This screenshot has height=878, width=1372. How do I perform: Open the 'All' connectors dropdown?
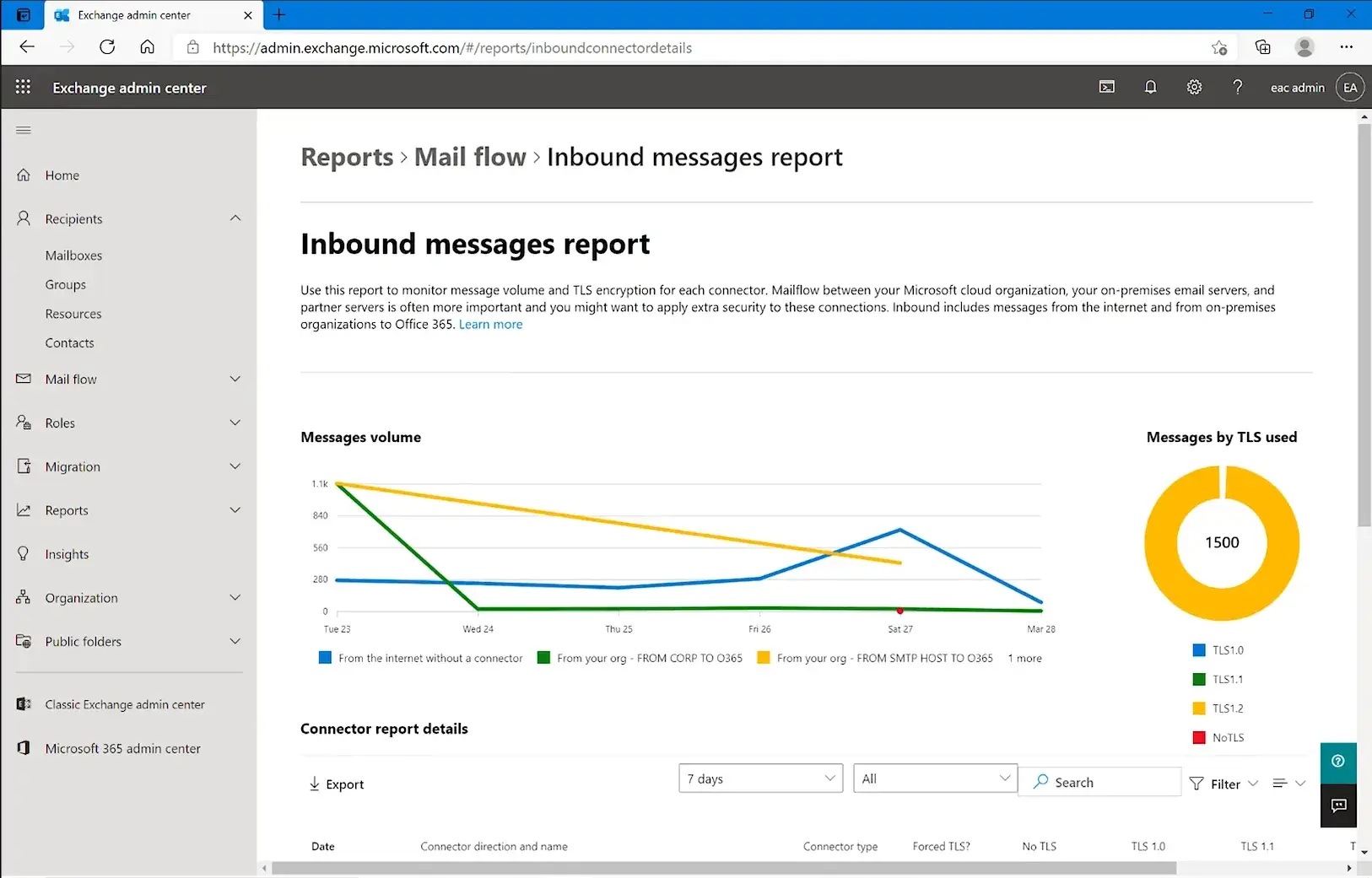point(934,778)
